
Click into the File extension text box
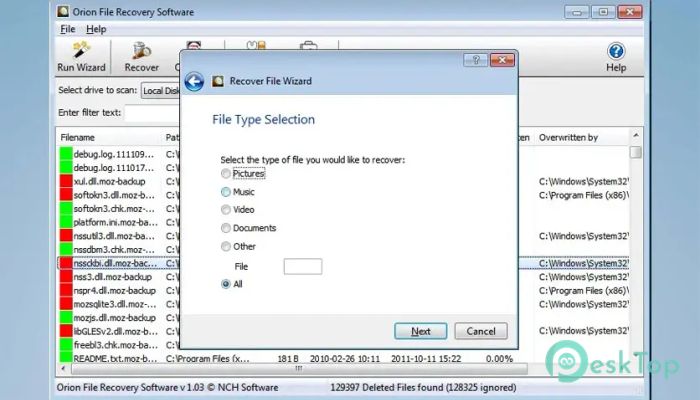[303, 267]
